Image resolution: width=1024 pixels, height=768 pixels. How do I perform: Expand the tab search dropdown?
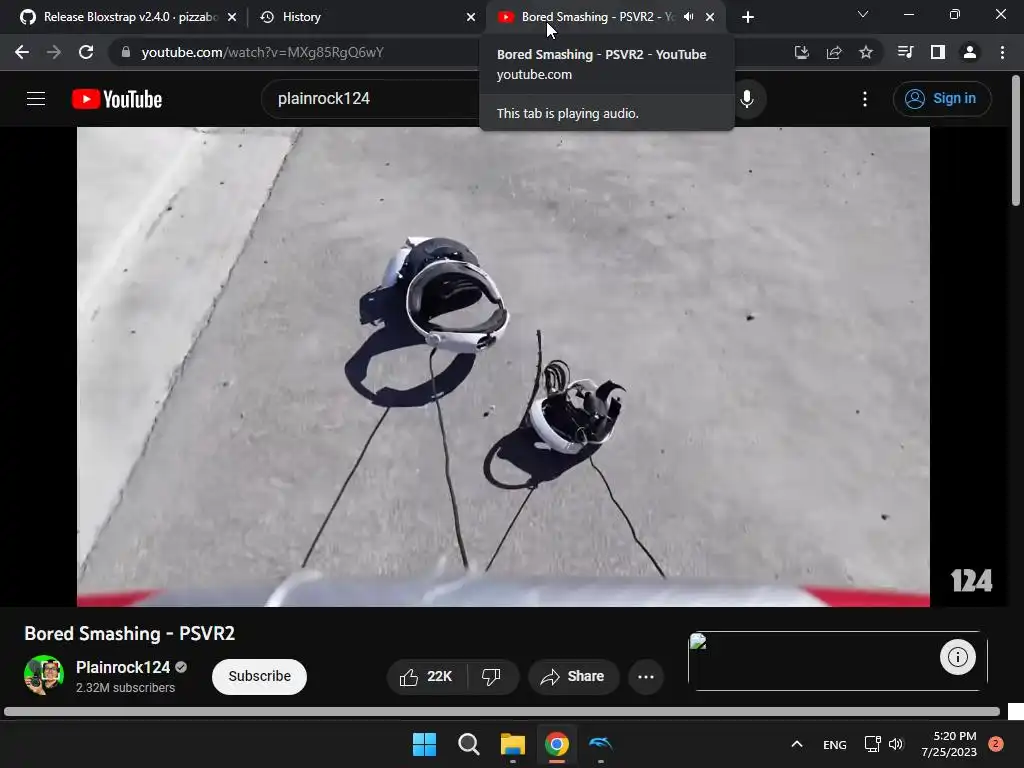click(863, 14)
